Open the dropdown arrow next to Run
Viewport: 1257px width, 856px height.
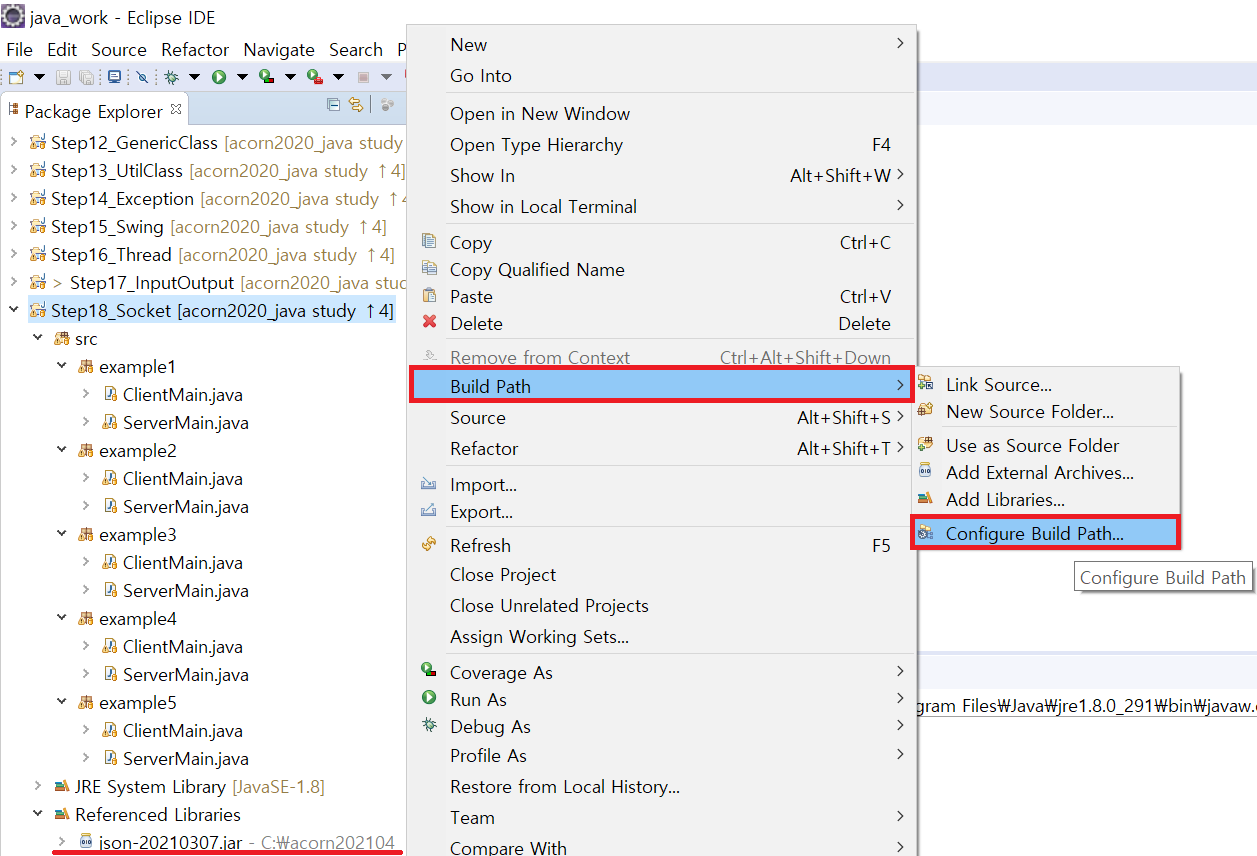[242, 77]
